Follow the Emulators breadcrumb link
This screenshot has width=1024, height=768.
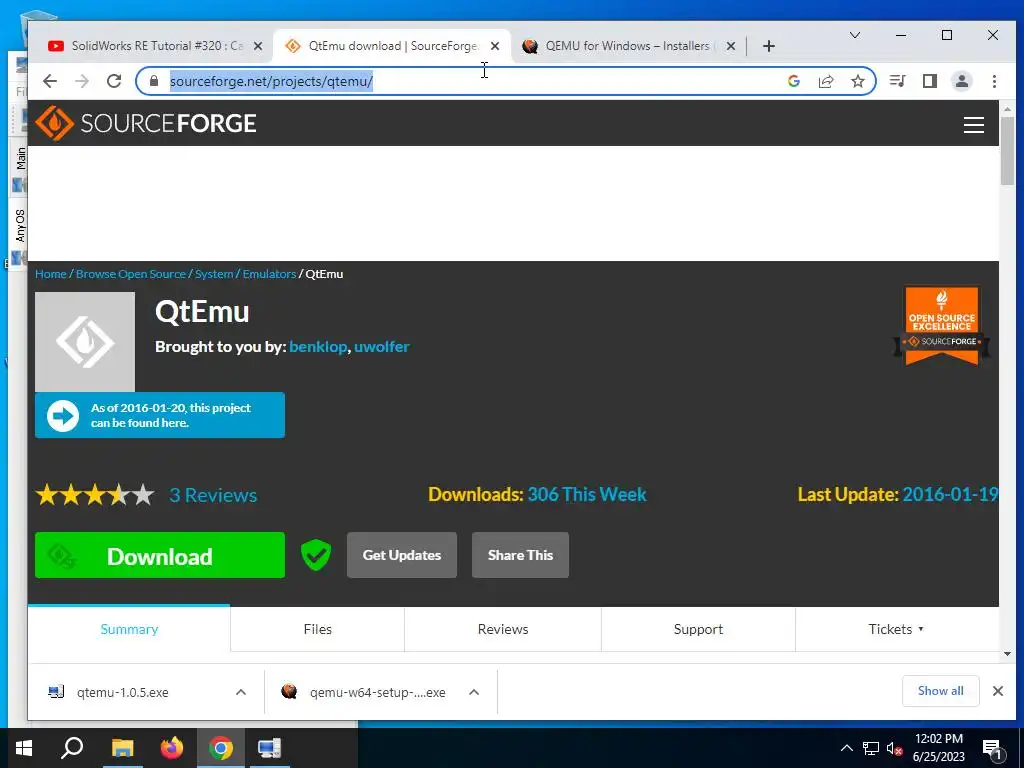[x=269, y=274]
